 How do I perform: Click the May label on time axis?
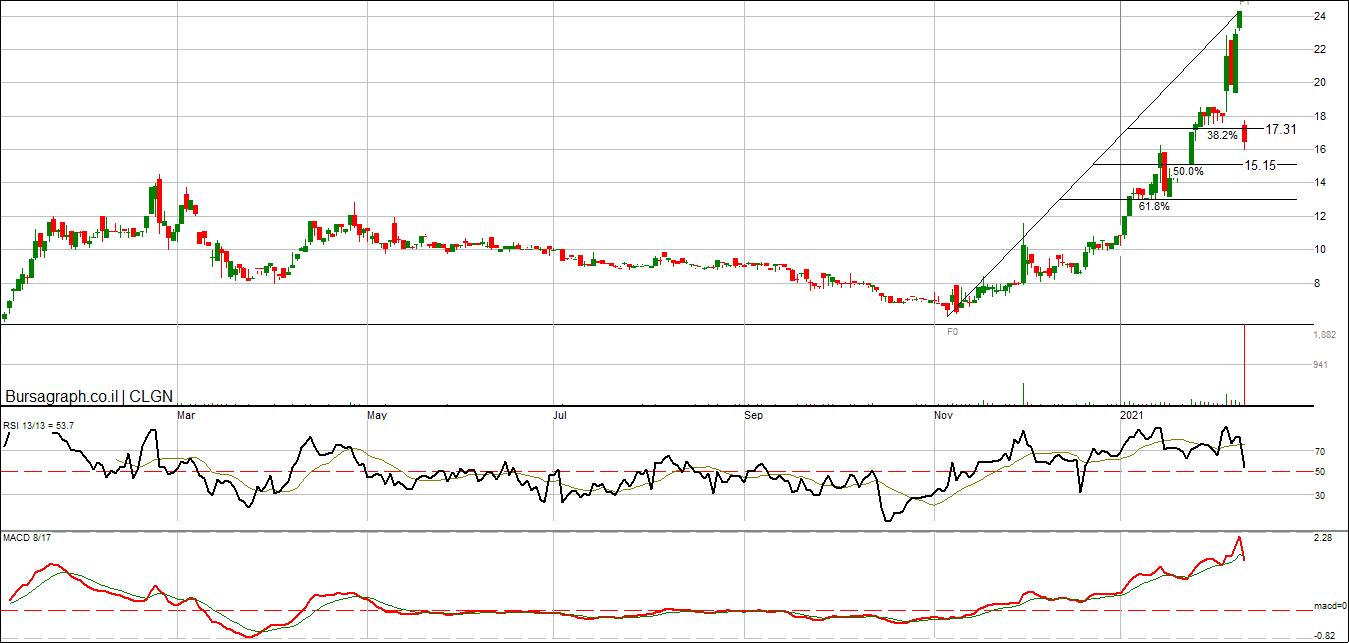tap(376, 414)
